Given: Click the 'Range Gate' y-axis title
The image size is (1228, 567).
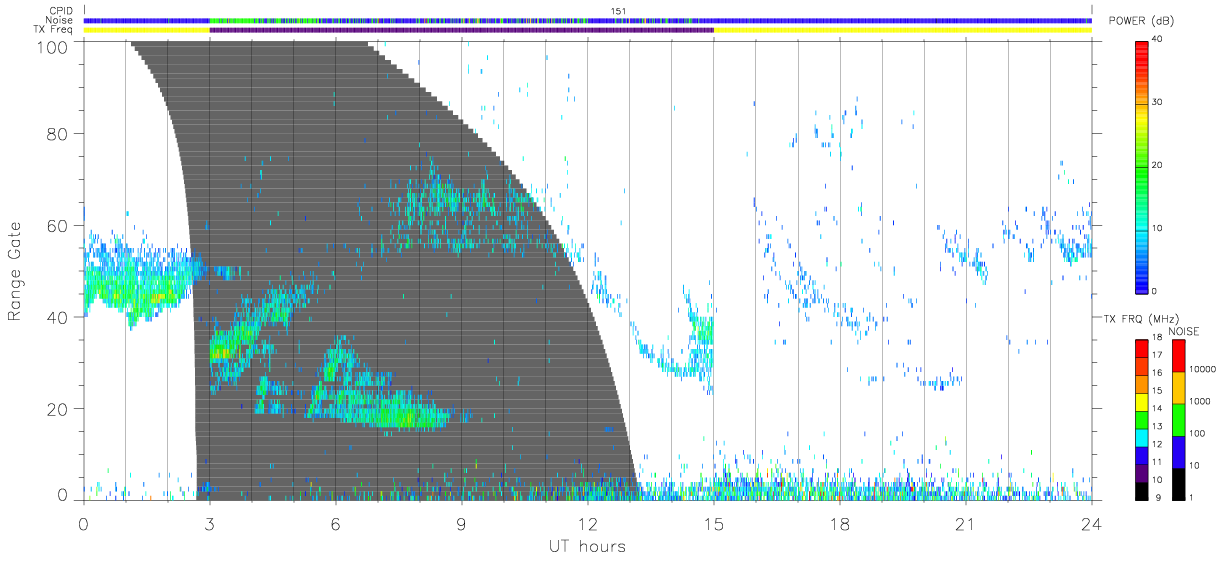Looking at the screenshot, I should pyautogui.click(x=16, y=270).
